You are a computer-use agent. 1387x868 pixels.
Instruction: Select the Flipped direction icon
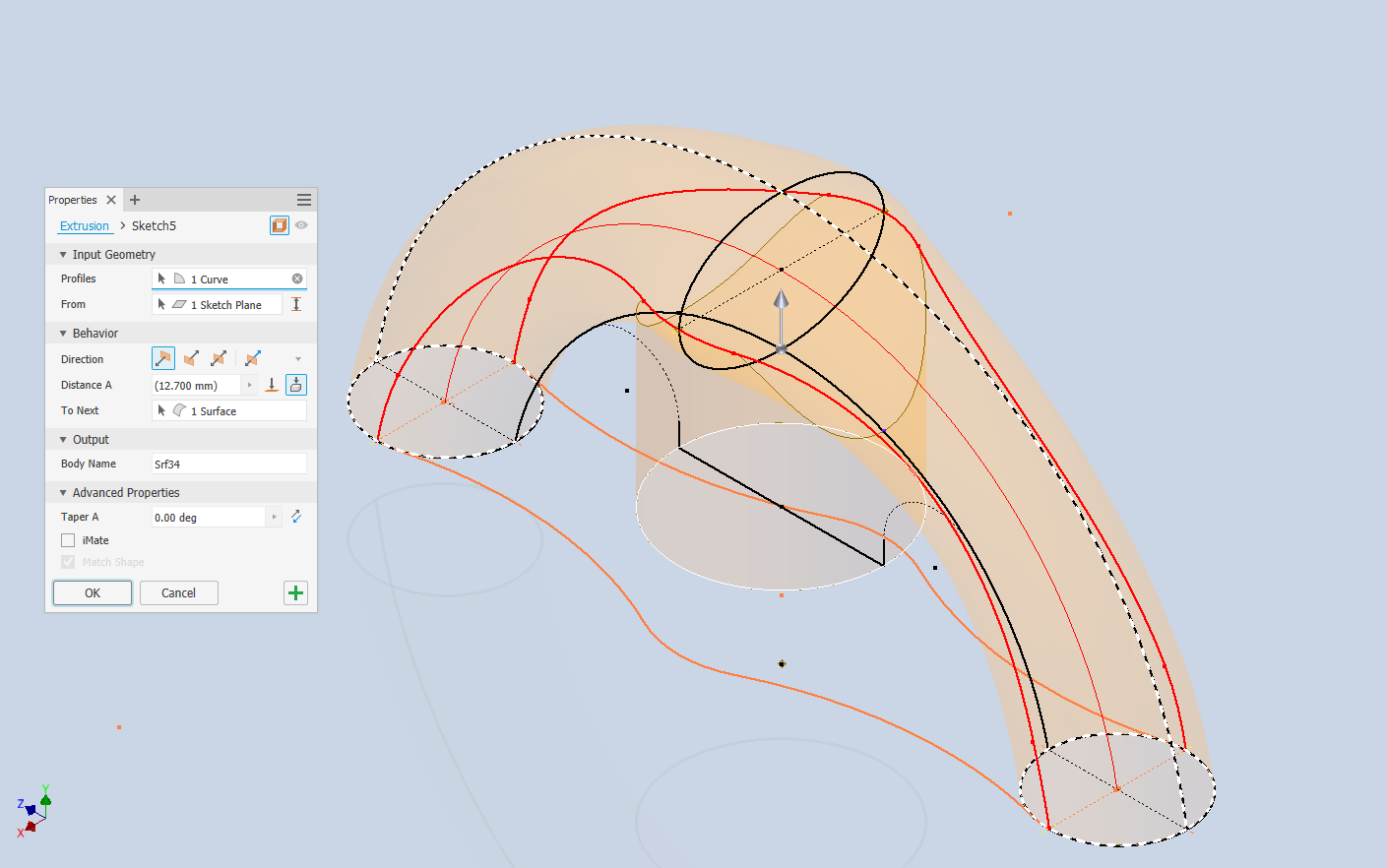coord(191,358)
